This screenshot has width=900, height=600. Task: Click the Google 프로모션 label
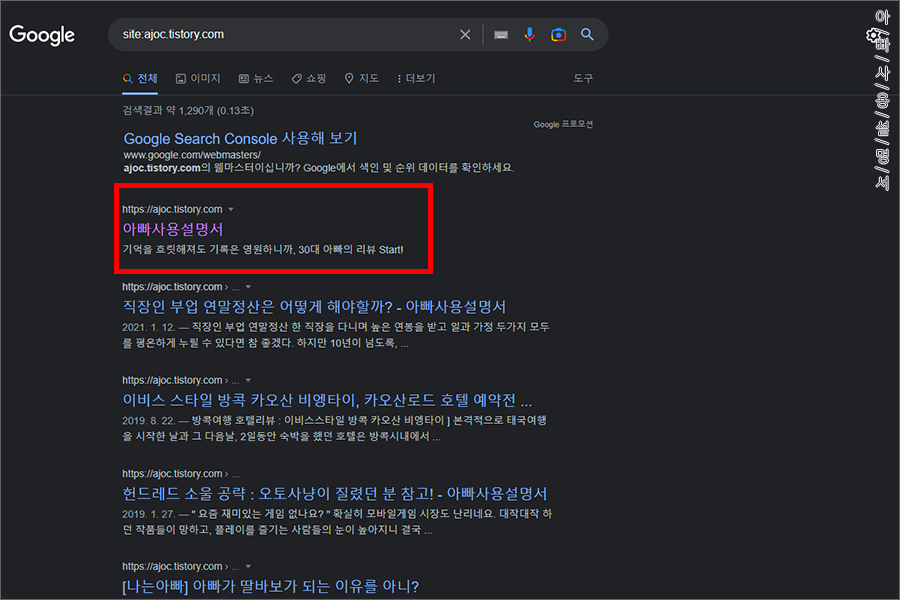pos(563,125)
